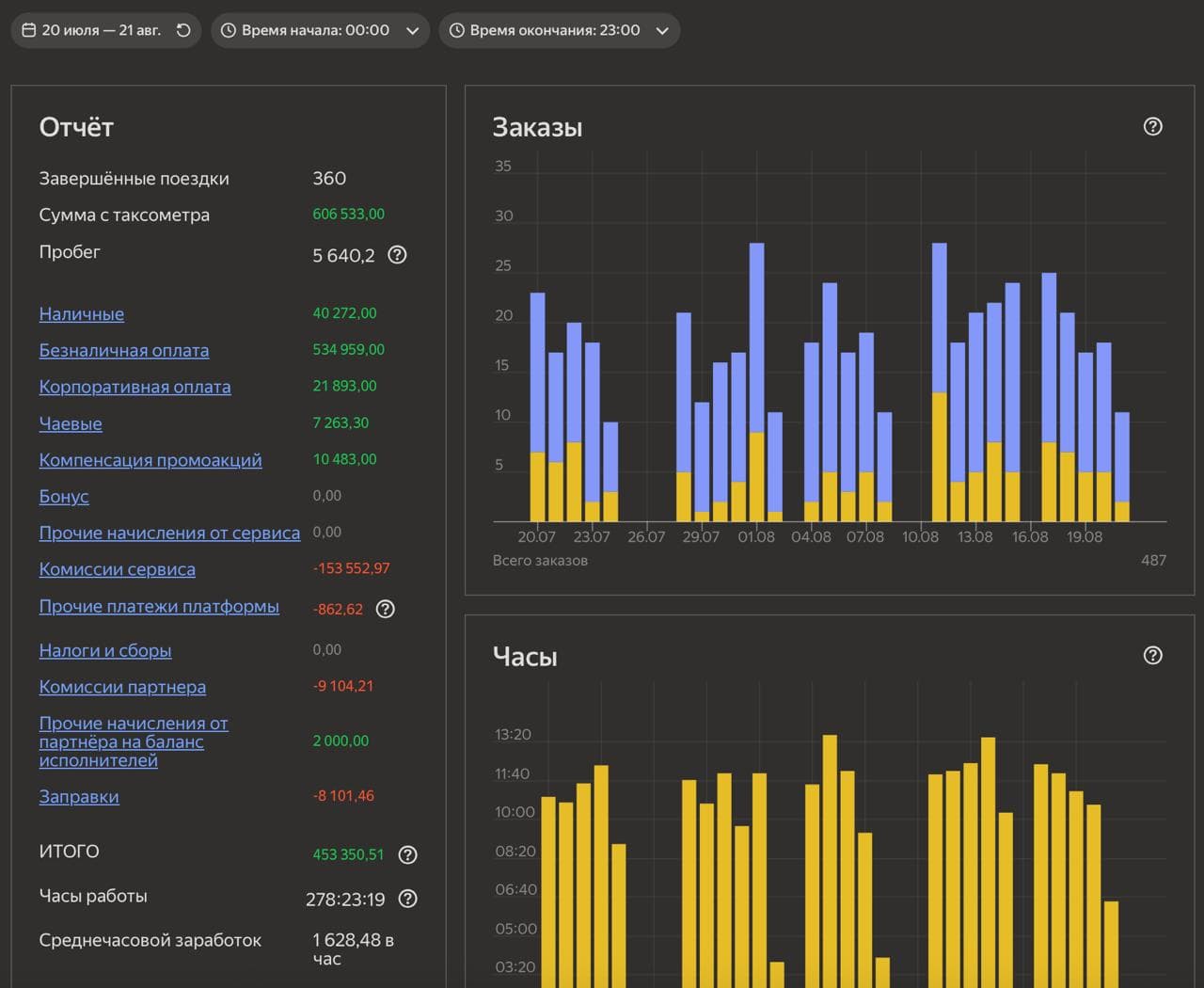Screen dimensions: 1204x988
Task: Click the Чаевые amount 7 263,30
Action: 341,423
